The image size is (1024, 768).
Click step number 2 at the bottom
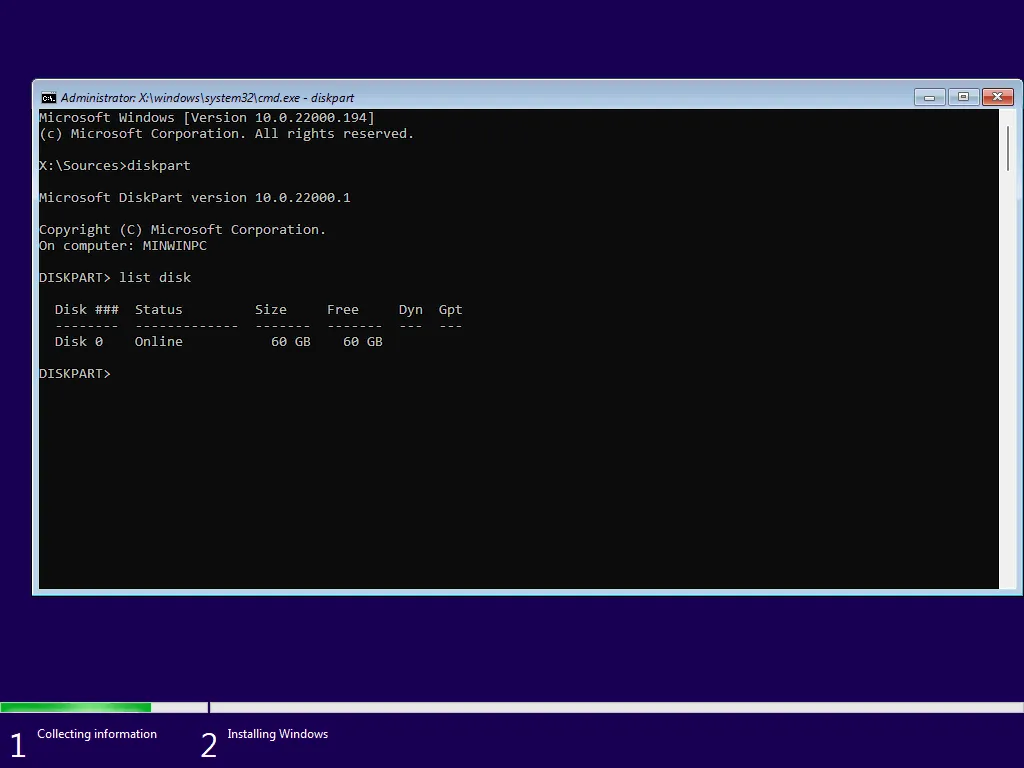click(x=209, y=744)
